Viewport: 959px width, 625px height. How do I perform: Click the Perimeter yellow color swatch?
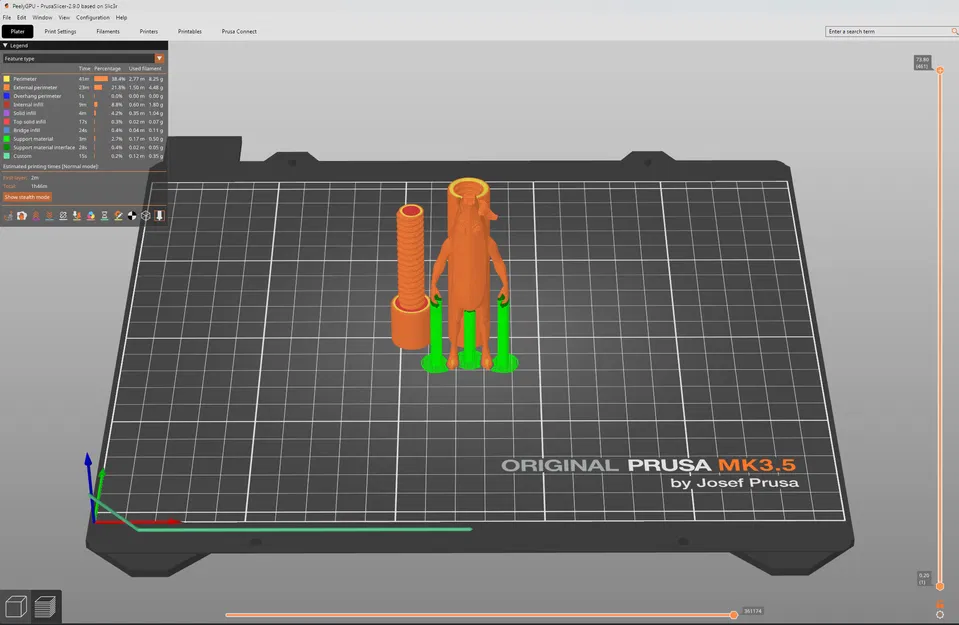tap(7, 79)
